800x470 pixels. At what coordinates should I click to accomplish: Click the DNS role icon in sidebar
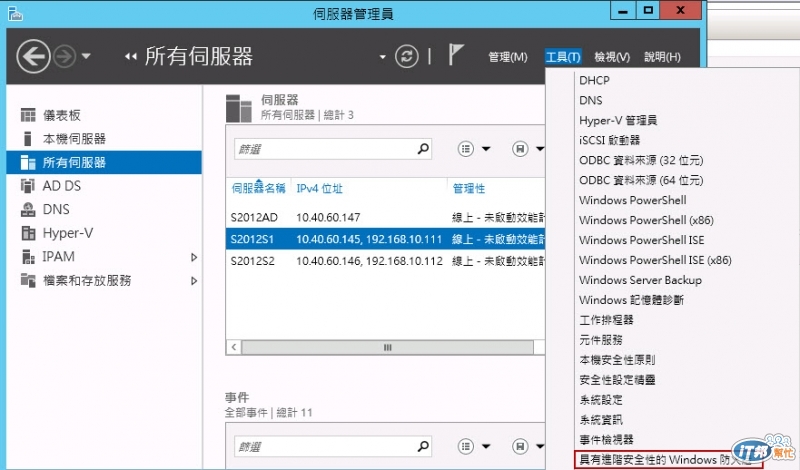click(x=28, y=209)
